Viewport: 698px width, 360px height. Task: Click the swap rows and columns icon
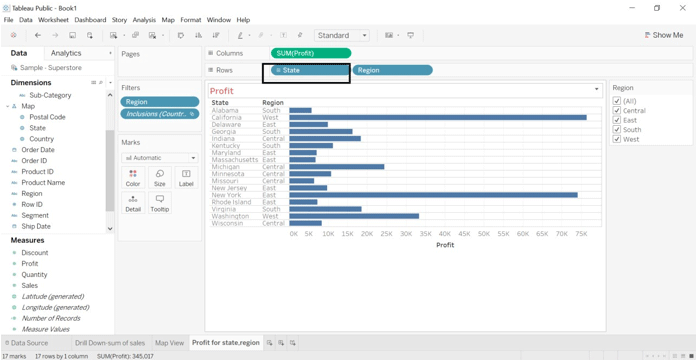point(181,36)
